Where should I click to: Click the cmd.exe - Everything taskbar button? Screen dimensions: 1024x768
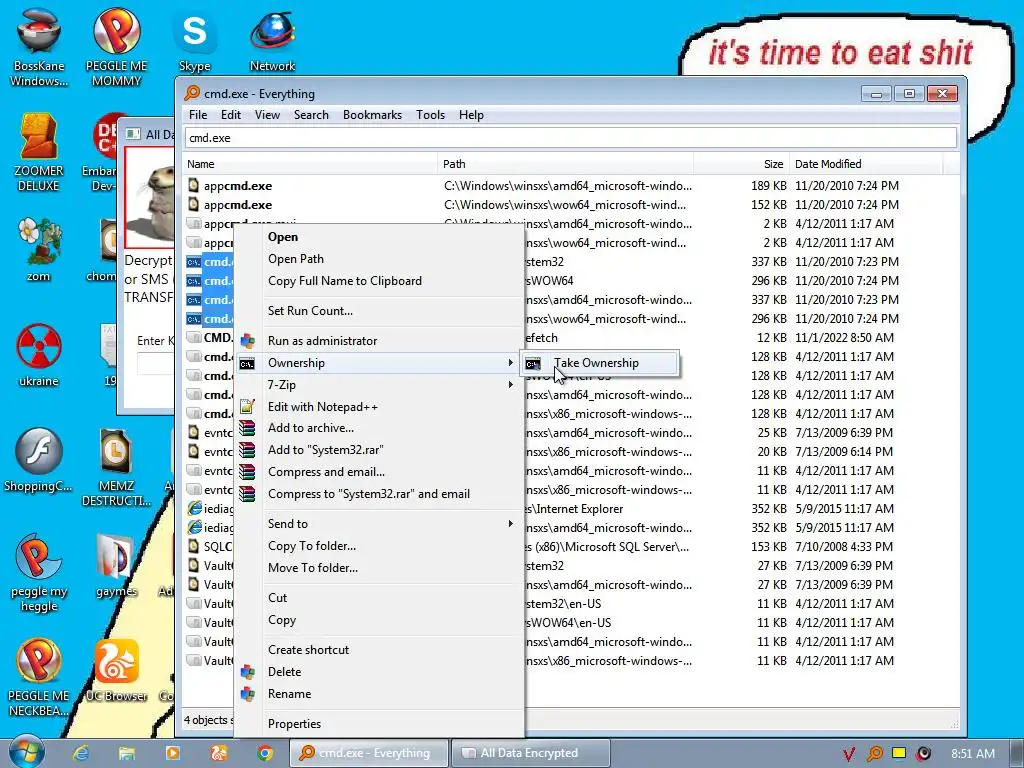pyautogui.click(x=369, y=753)
